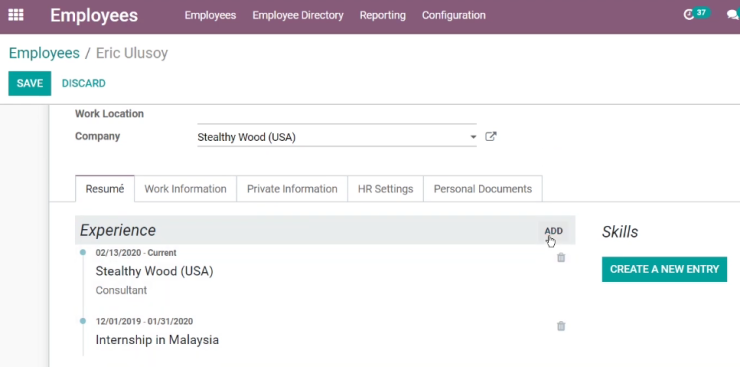Delete the Internship in Malaysia entry

(x=561, y=326)
